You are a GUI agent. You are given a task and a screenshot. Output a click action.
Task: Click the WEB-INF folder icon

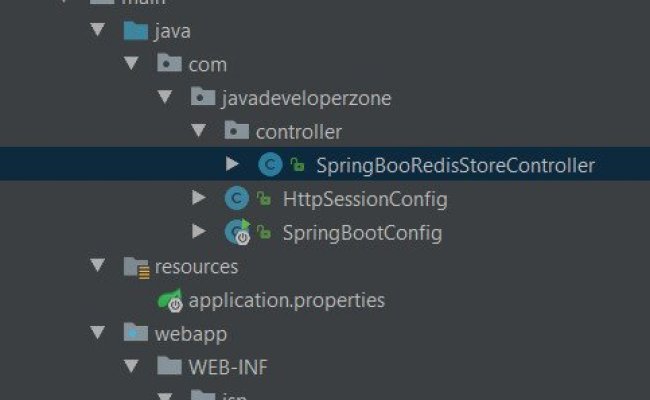click(x=169, y=366)
